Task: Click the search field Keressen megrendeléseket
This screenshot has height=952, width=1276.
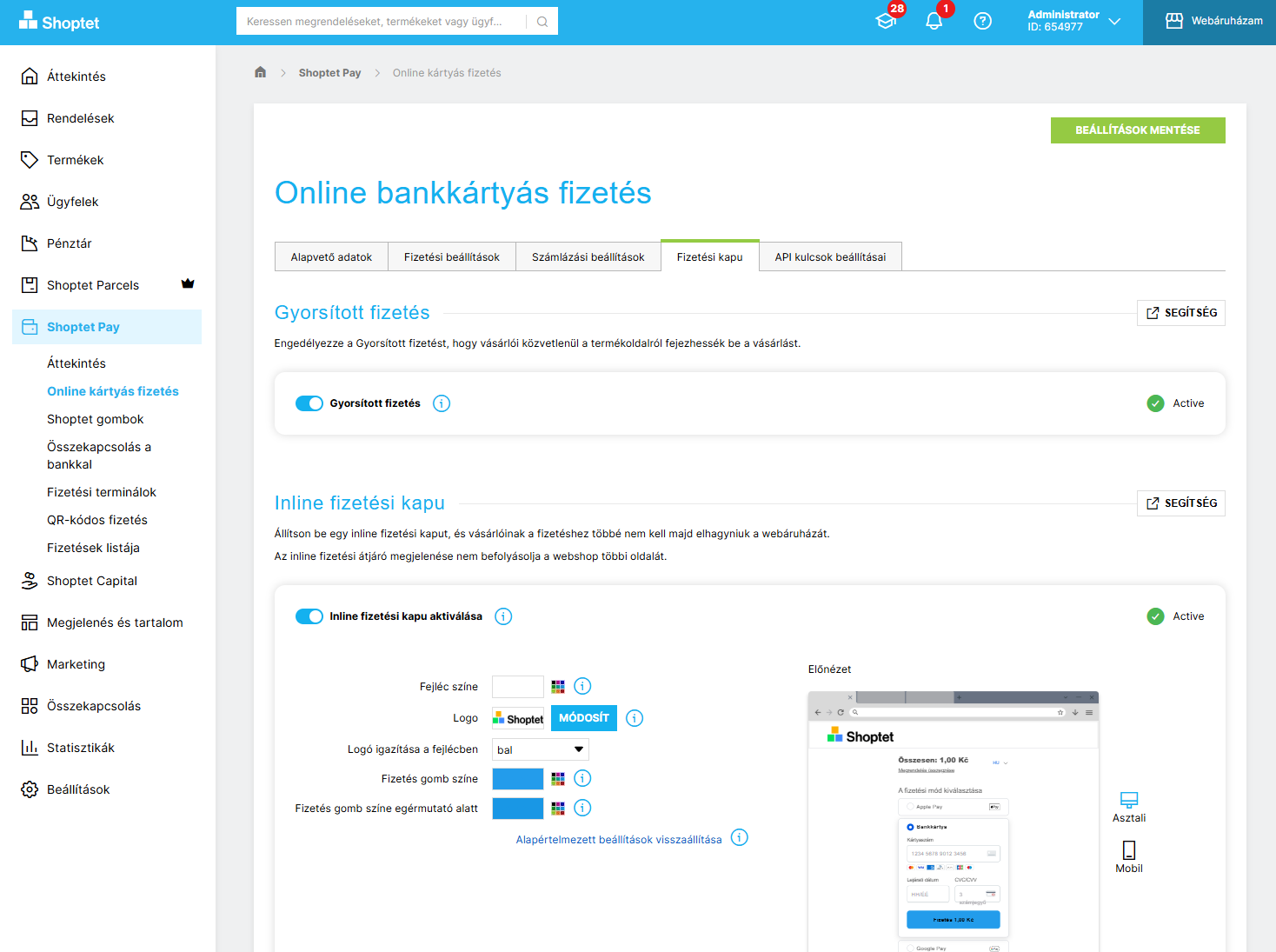Action: (x=382, y=22)
